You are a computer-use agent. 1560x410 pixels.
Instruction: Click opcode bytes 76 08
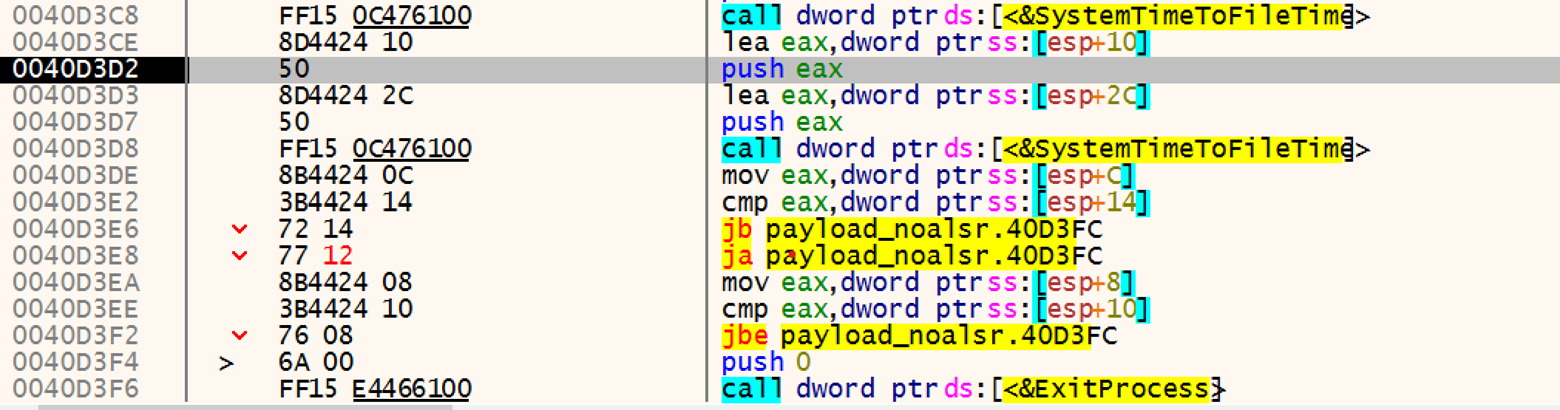click(x=316, y=334)
